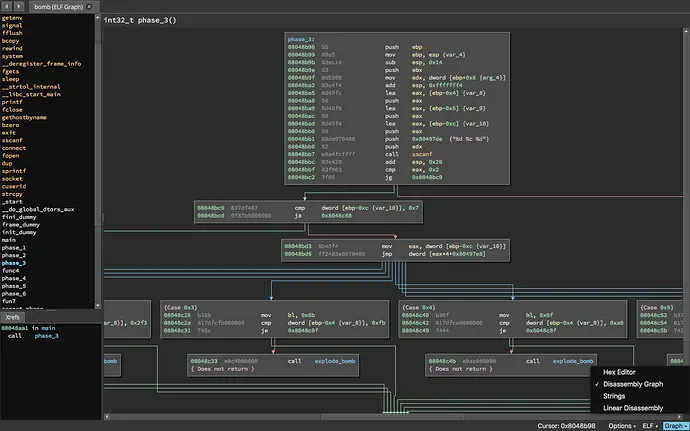Image resolution: width=690 pixels, height=431 pixels.
Task: Select fclose in the function list
Action: point(12,110)
